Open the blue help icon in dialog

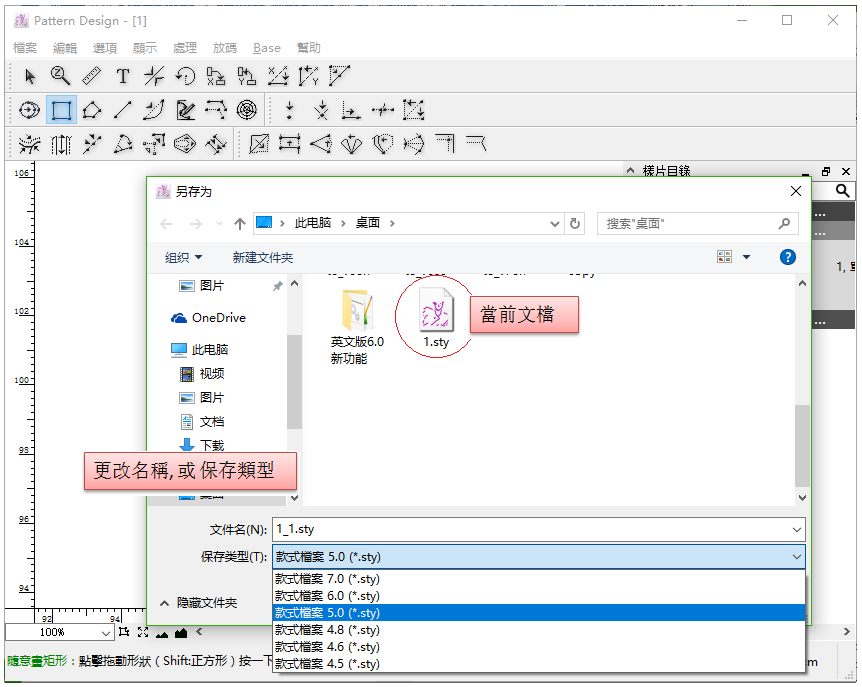pyautogui.click(x=787, y=257)
